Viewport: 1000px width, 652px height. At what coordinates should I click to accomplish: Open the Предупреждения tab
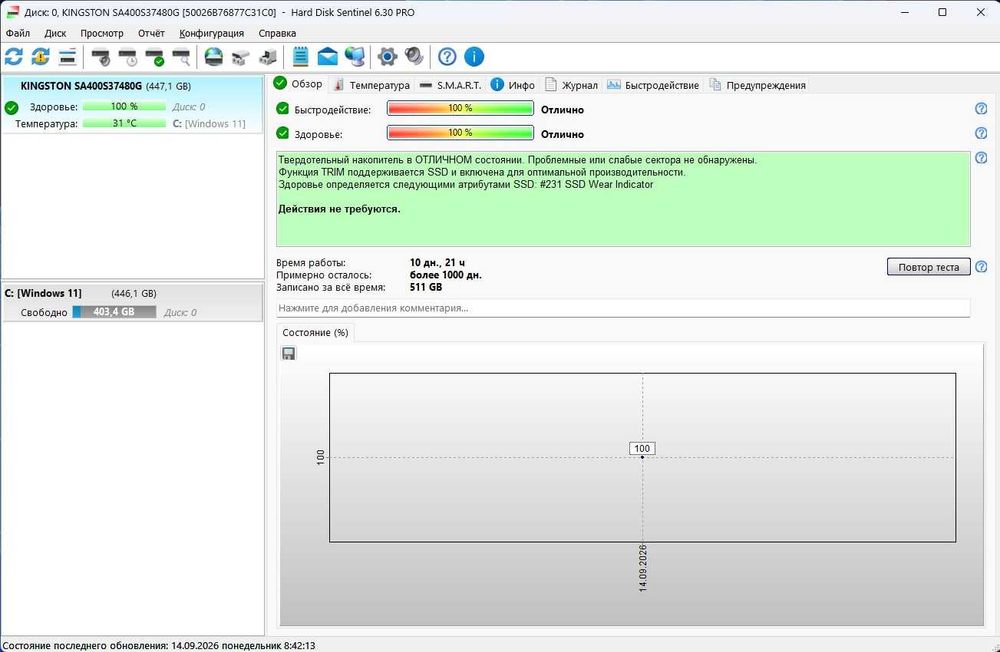757,85
